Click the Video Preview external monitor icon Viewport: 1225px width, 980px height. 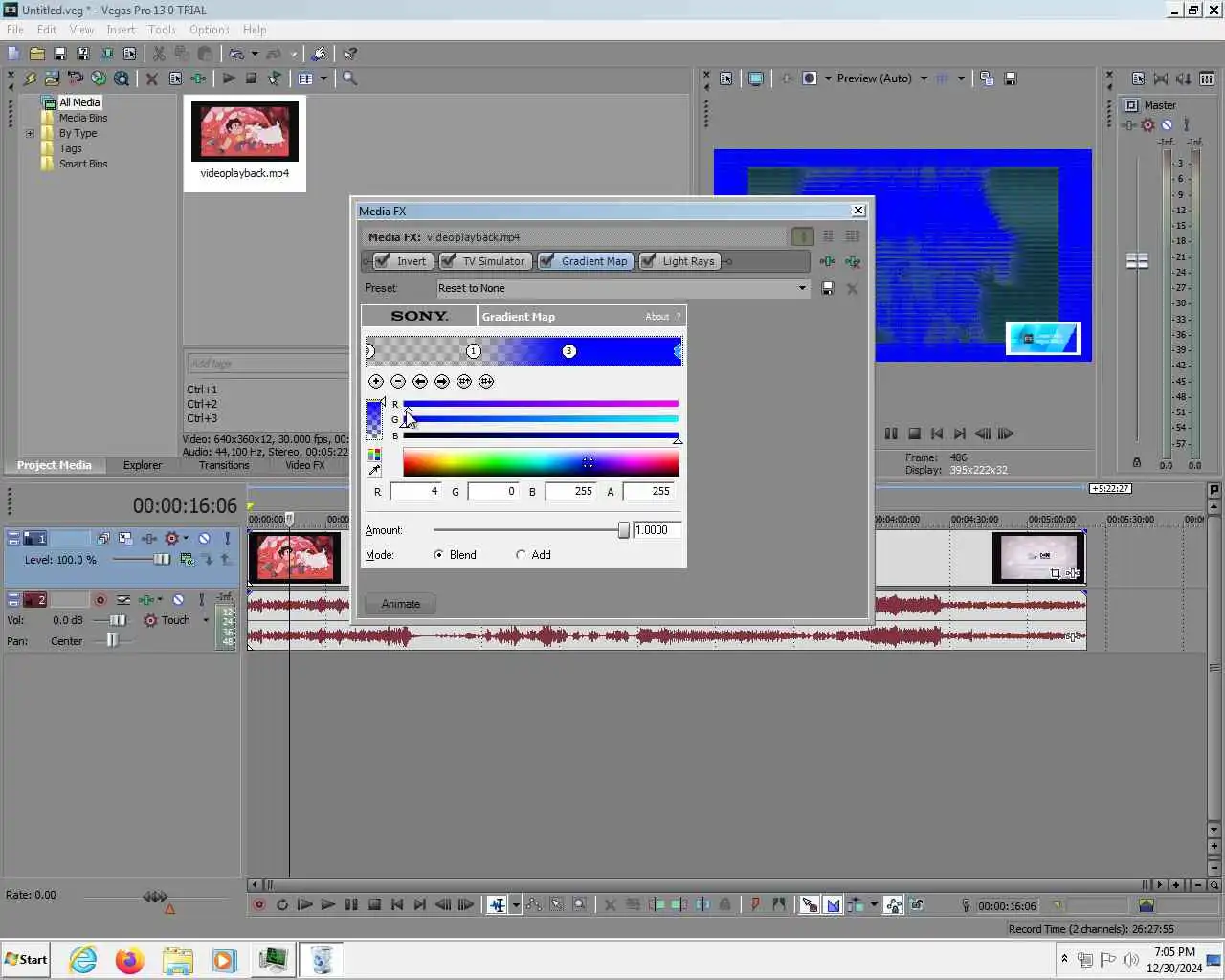[756, 78]
